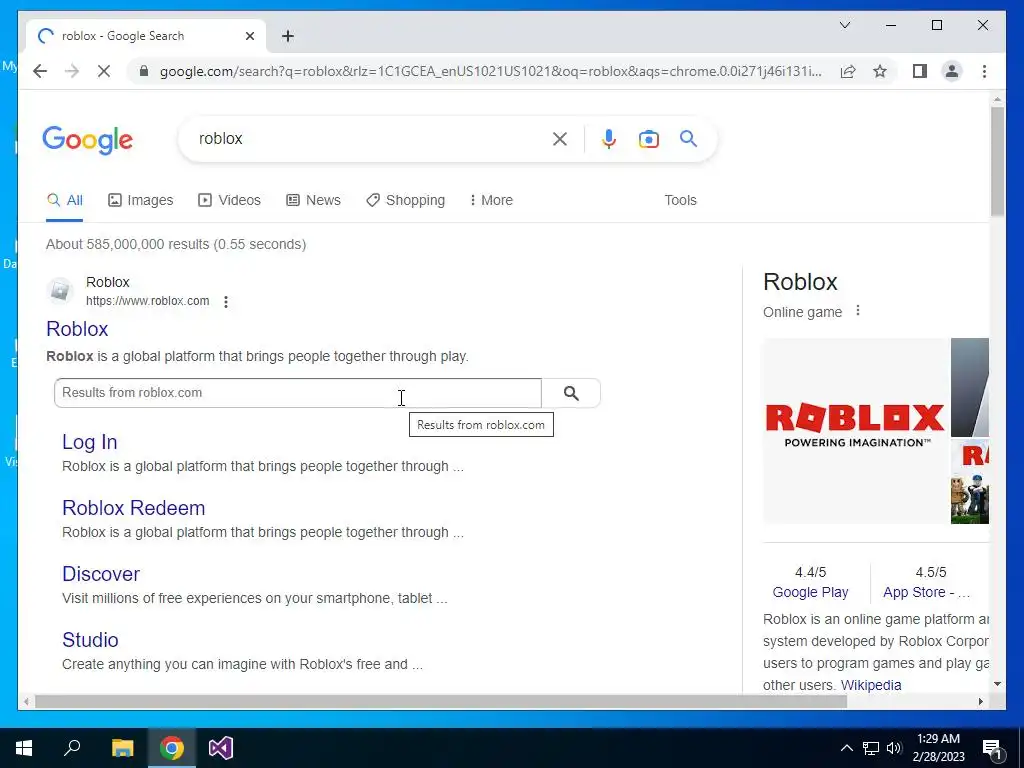Open the Windows Start menu
Image resolution: width=1024 pixels, height=768 pixels.
24,748
